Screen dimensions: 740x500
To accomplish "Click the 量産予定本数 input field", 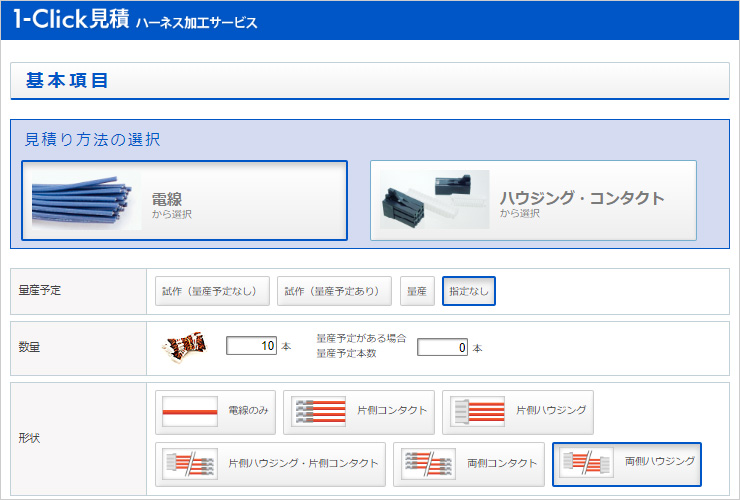I will [x=442, y=348].
